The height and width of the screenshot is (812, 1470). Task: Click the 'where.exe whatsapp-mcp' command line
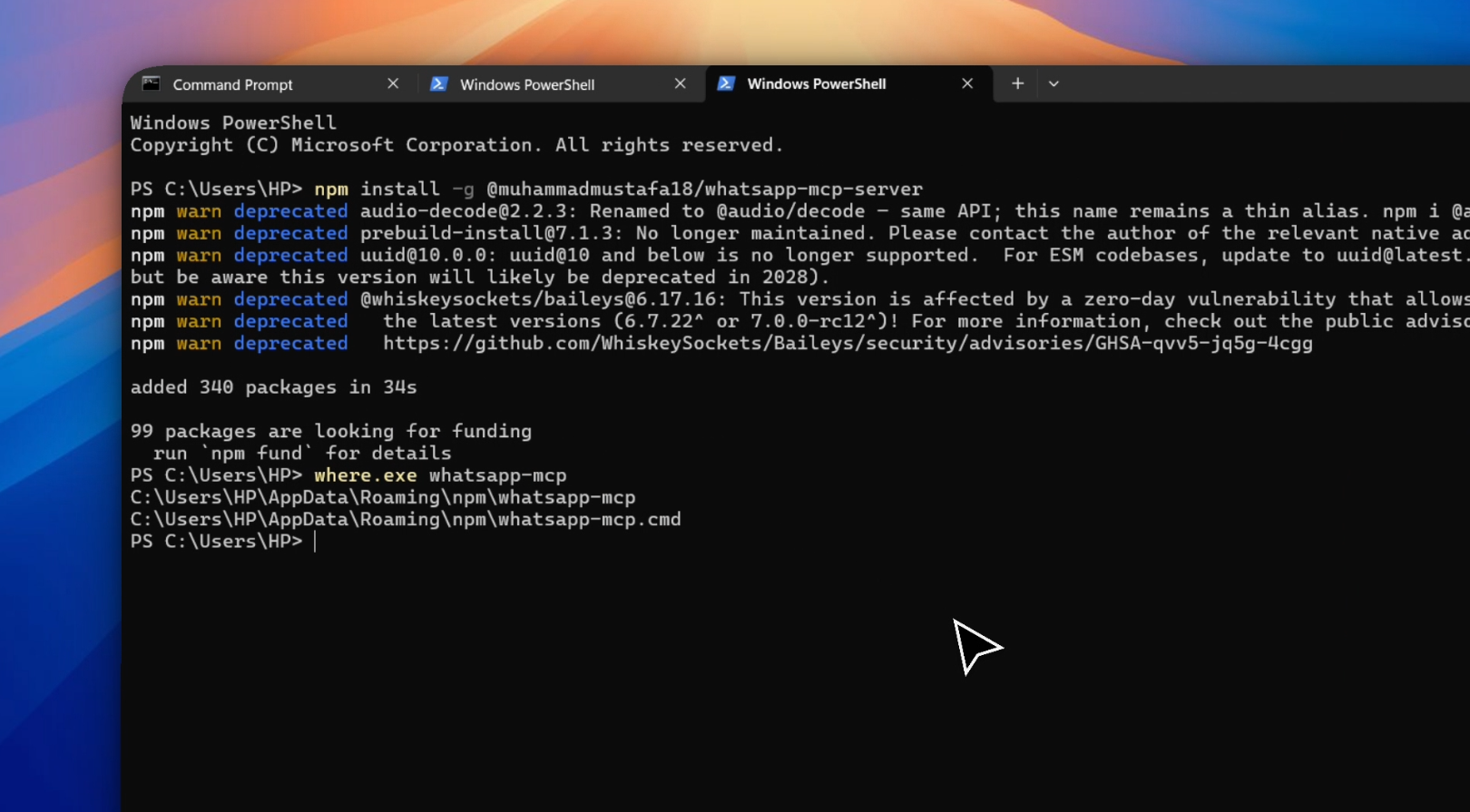point(348,475)
